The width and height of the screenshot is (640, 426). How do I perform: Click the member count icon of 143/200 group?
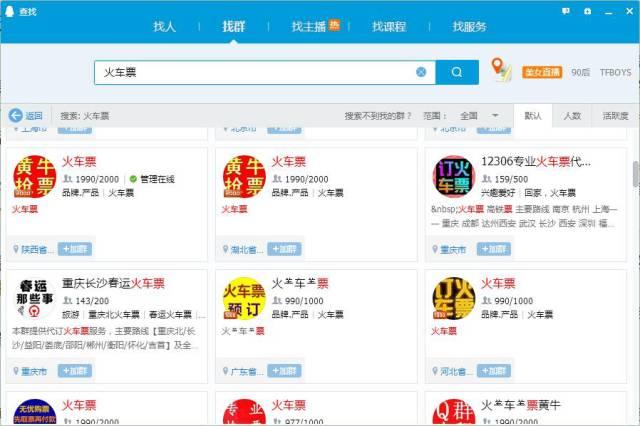[x=67, y=301]
